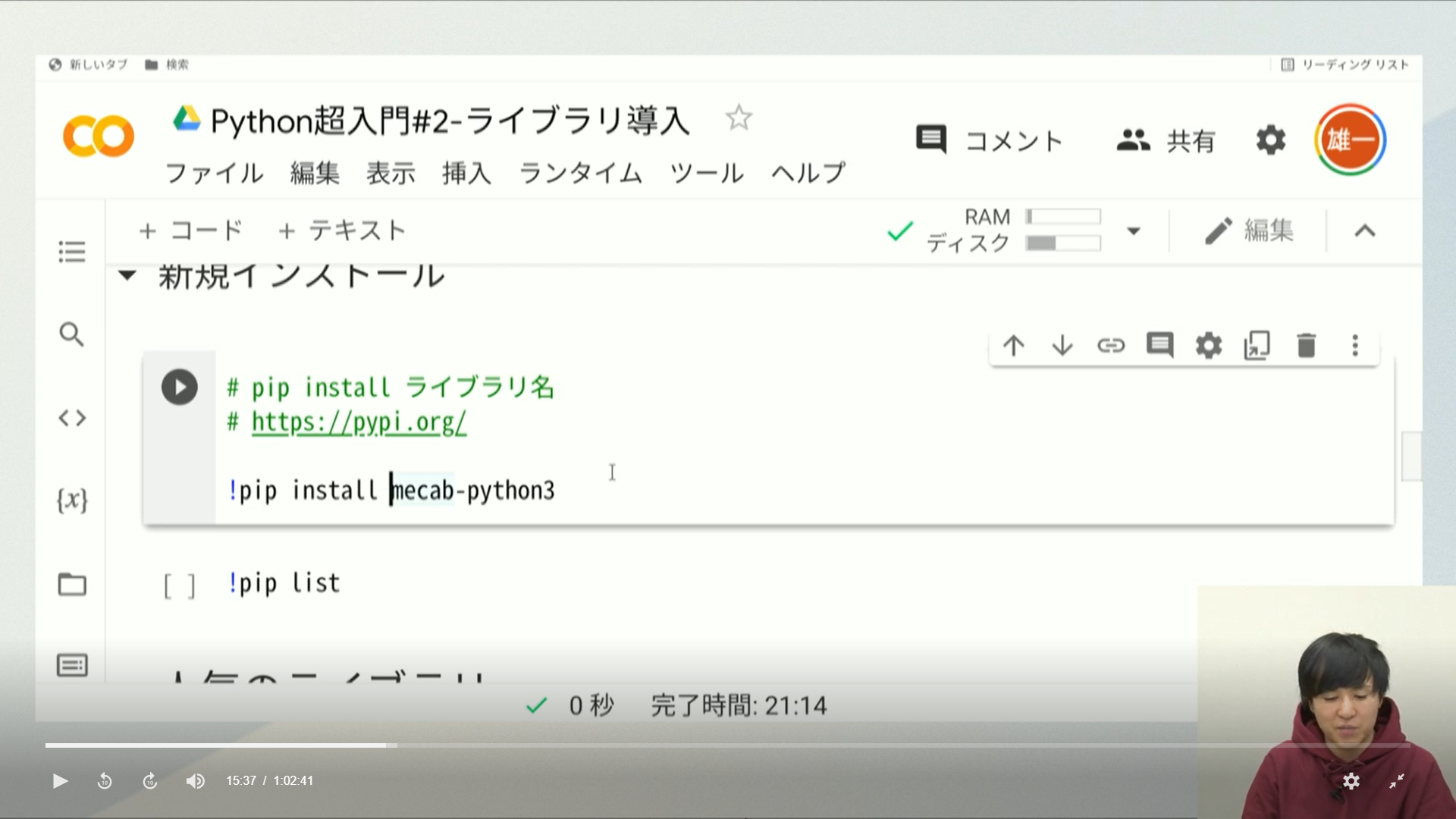Open the Colab home logo
The height and width of the screenshot is (819, 1456).
[x=99, y=136]
